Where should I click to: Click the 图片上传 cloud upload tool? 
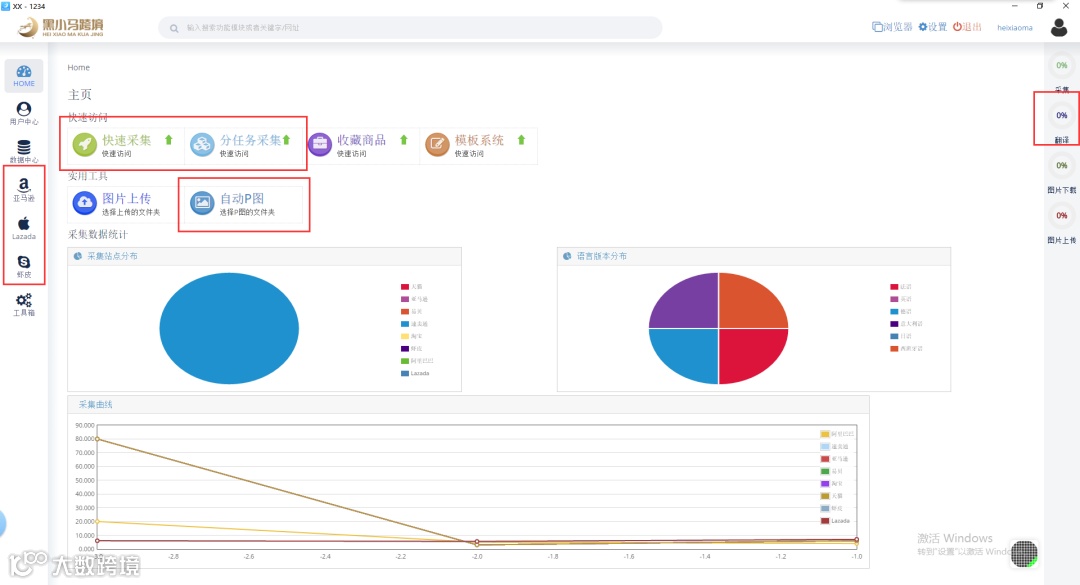click(123, 203)
